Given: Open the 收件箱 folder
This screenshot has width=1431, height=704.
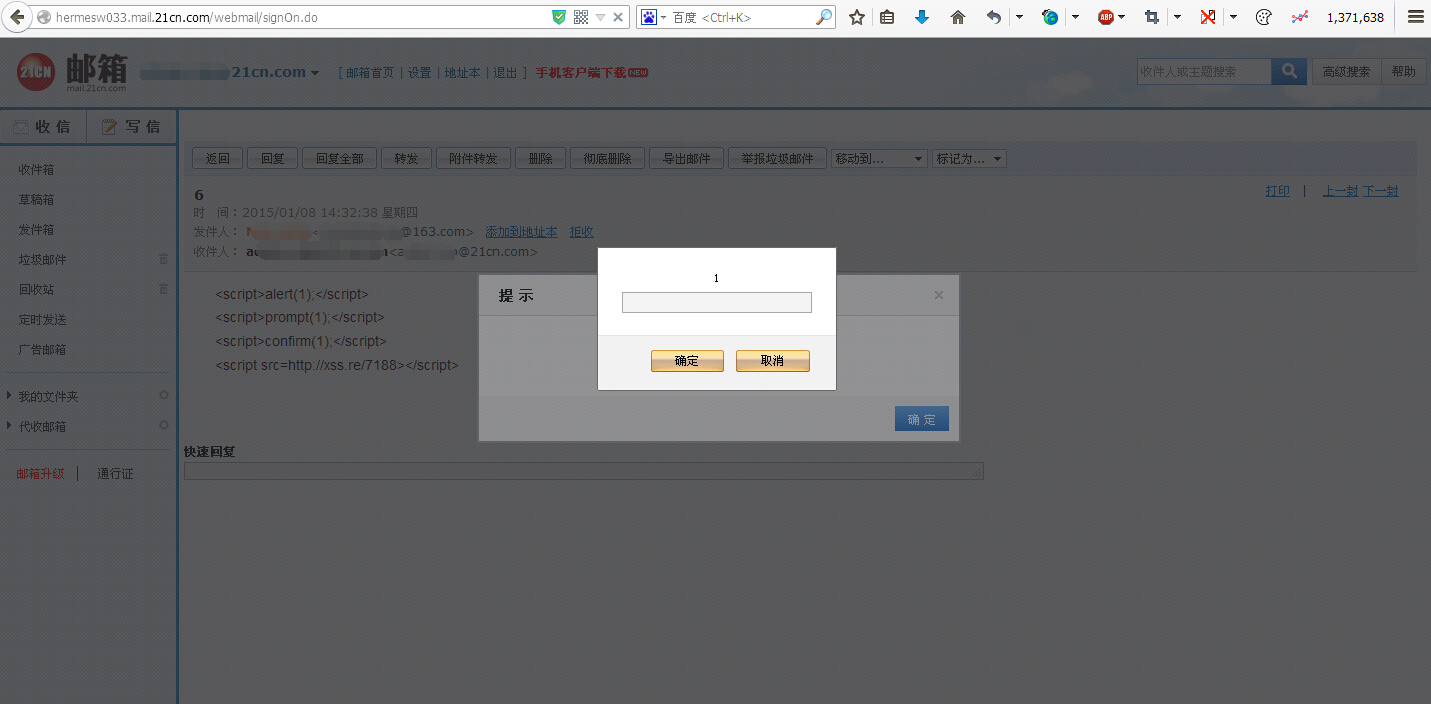Looking at the screenshot, I should (x=36, y=170).
